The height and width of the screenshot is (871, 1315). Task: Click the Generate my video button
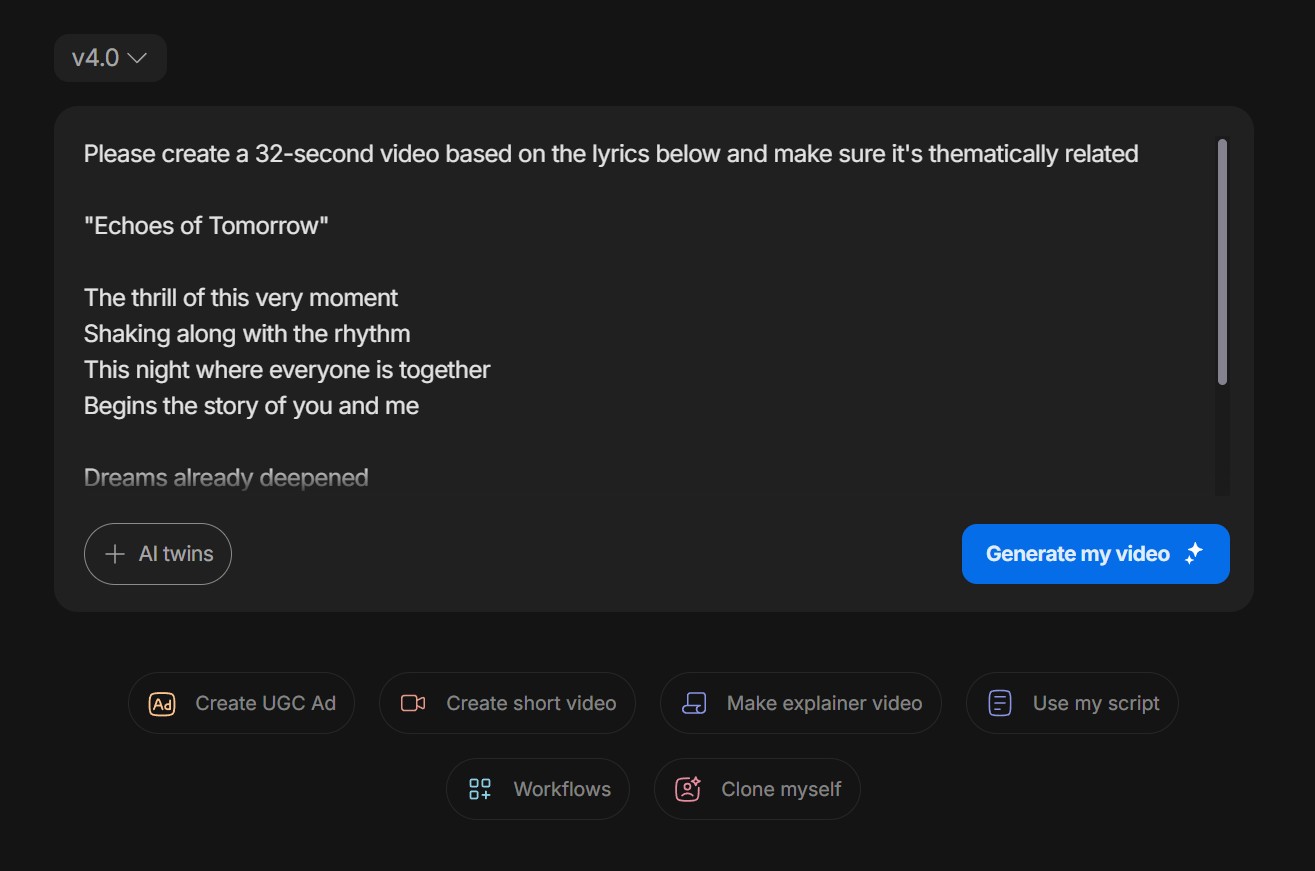pyautogui.click(x=1095, y=554)
